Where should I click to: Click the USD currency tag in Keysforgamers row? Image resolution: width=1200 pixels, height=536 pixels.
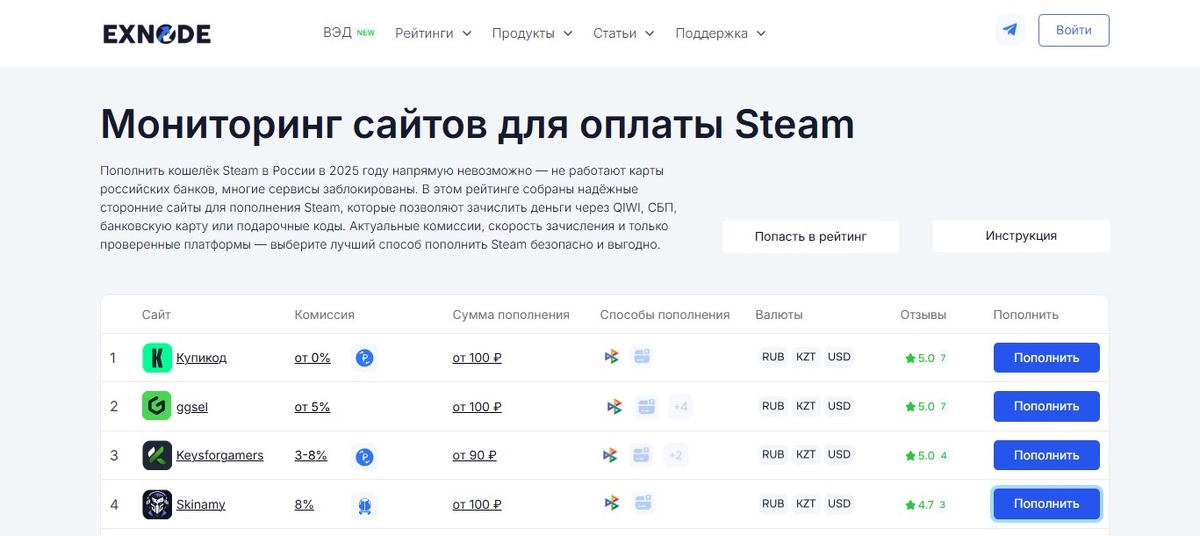pyautogui.click(x=839, y=455)
